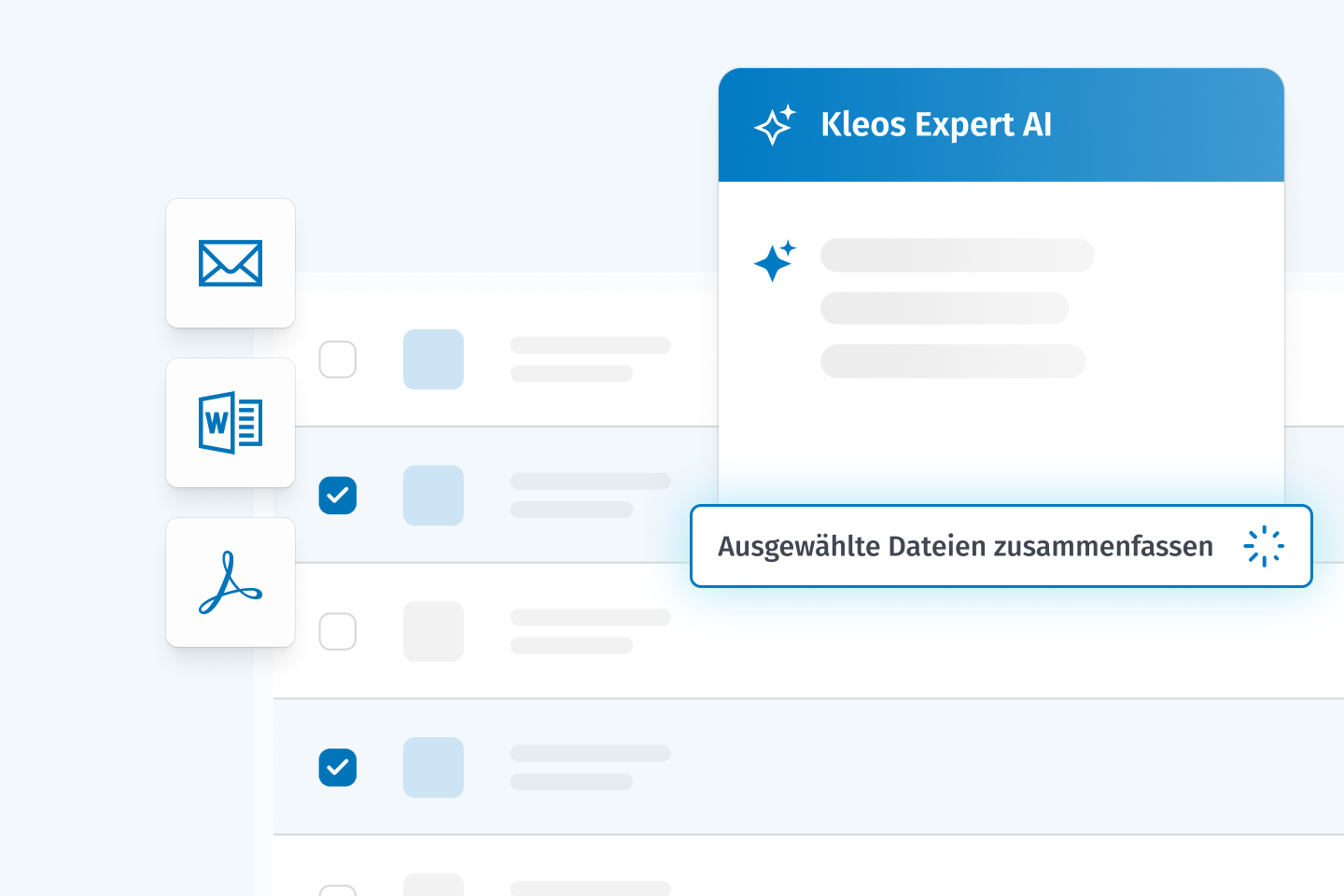Viewport: 1344px width, 896px height.
Task: Select the Adobe PDF icon
Action: coord(231,582)
